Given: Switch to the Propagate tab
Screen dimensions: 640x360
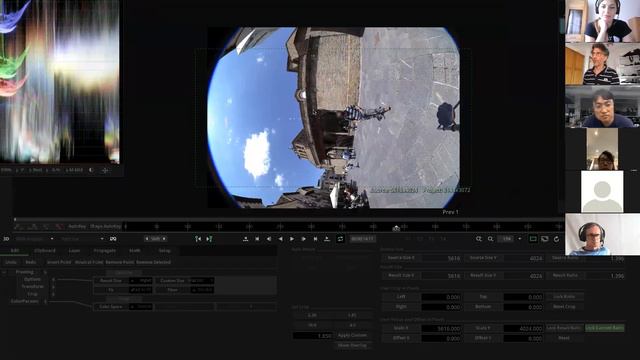Looking at the screenshot, I should click(105, 251).
